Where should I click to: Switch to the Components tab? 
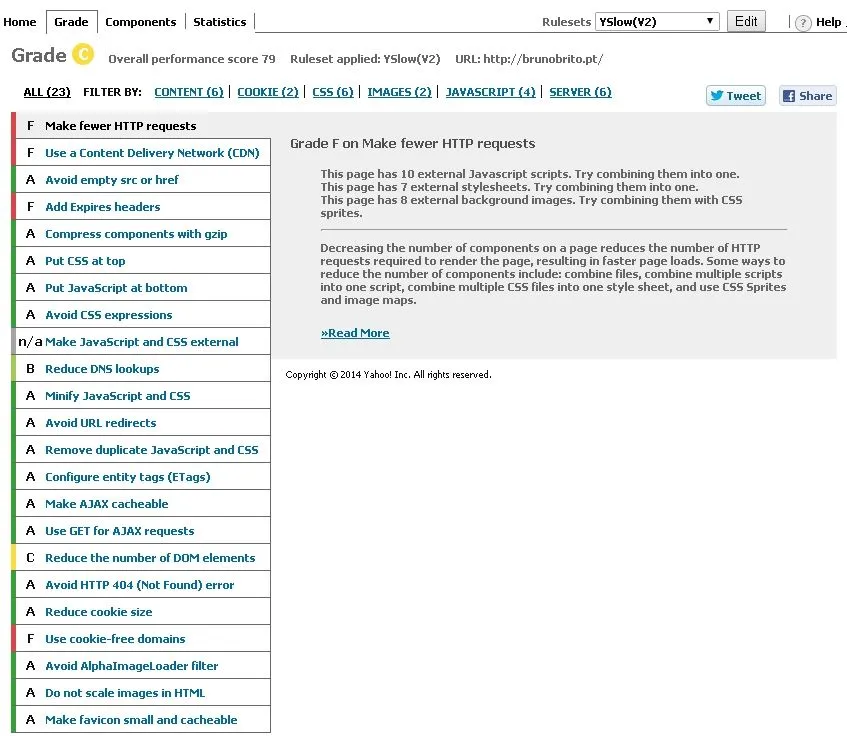[140, 22]
